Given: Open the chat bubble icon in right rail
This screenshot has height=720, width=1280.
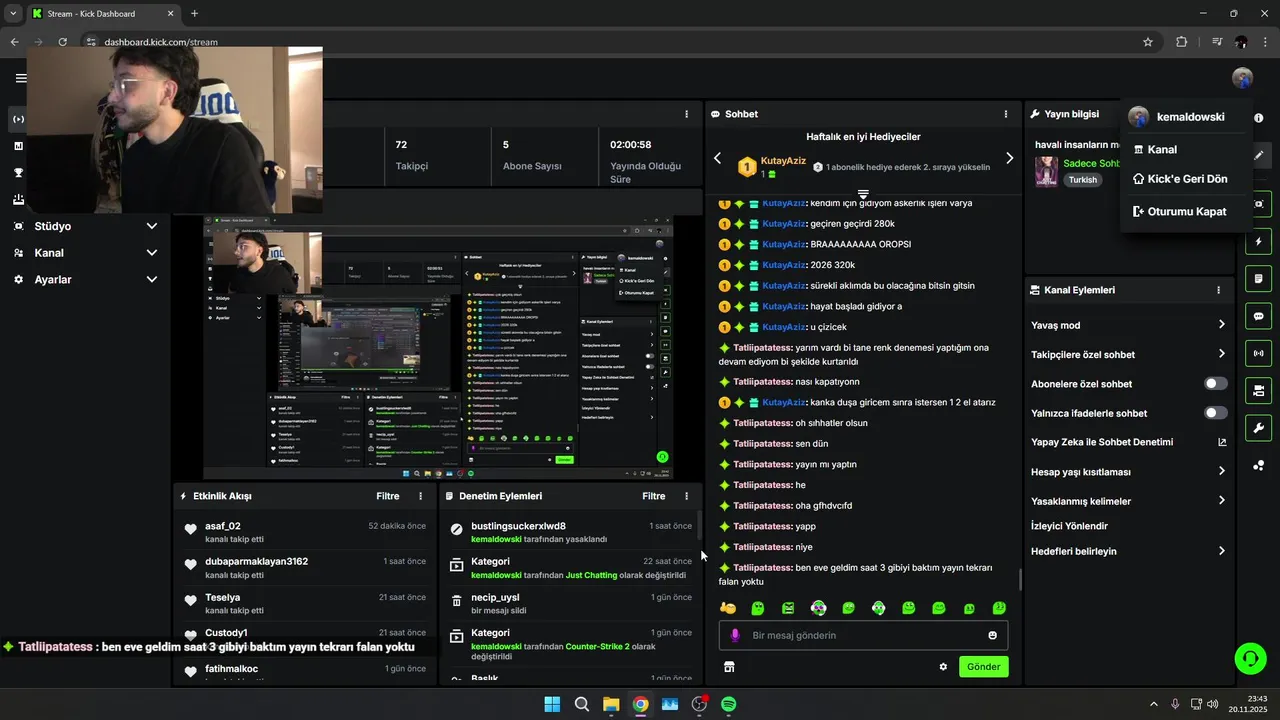Looking at the screenshot, I should (x=1259, y=316).
